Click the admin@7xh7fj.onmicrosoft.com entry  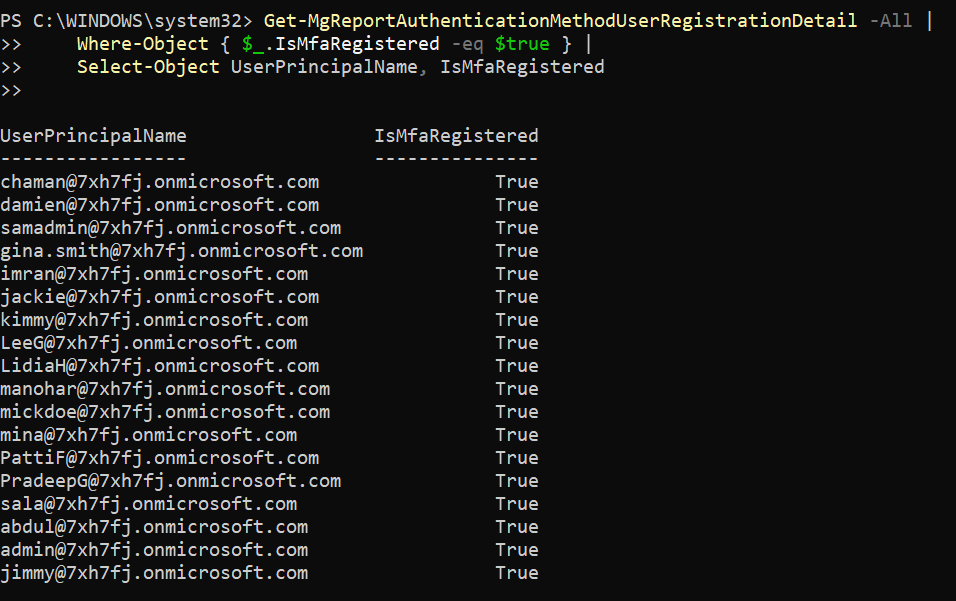[154, 550]
